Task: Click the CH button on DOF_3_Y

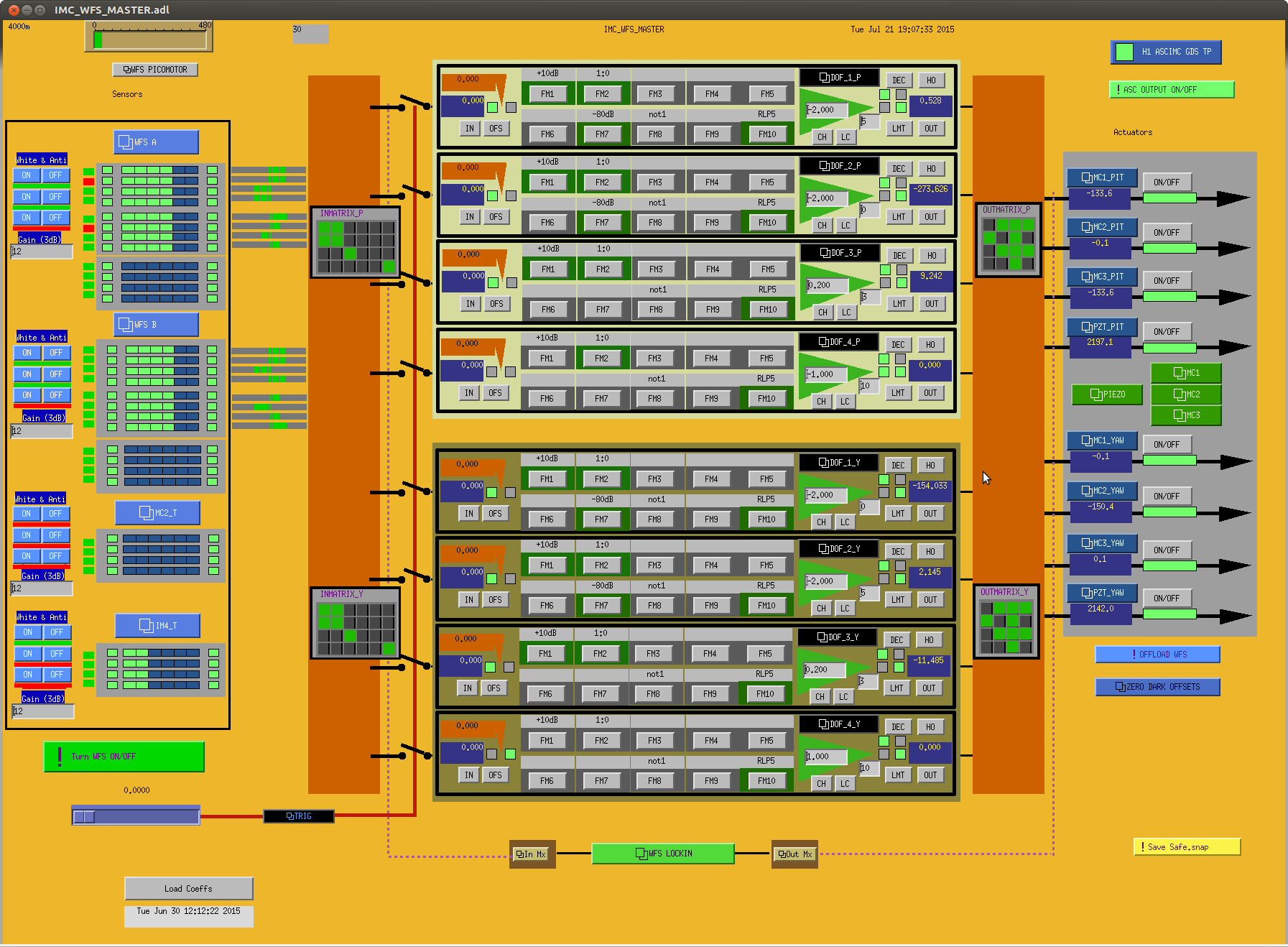Action: click(x=820, y=697)
